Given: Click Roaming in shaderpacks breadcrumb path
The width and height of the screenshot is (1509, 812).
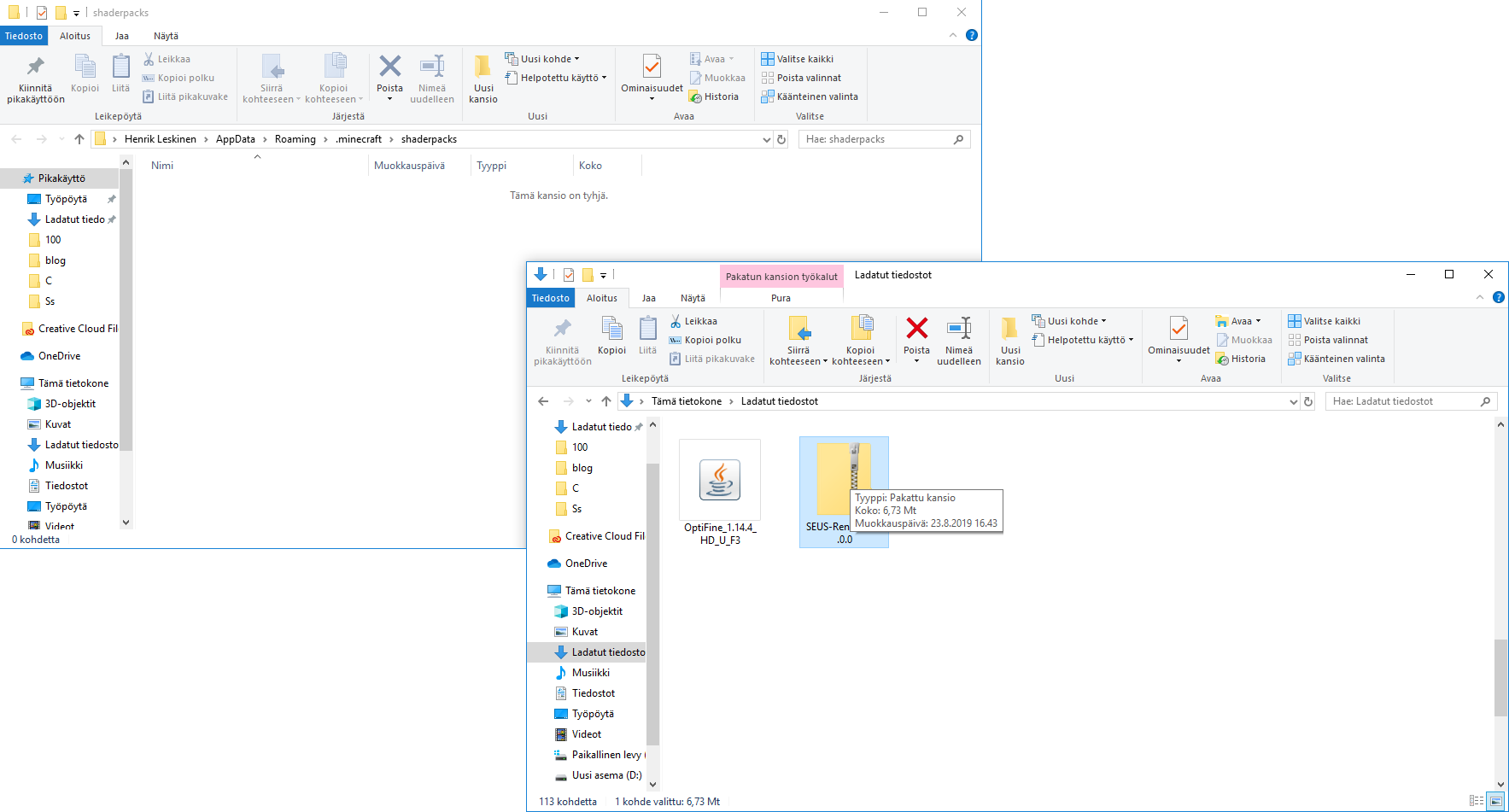Looking at the screenshot, I should click(x=295, y=139).
